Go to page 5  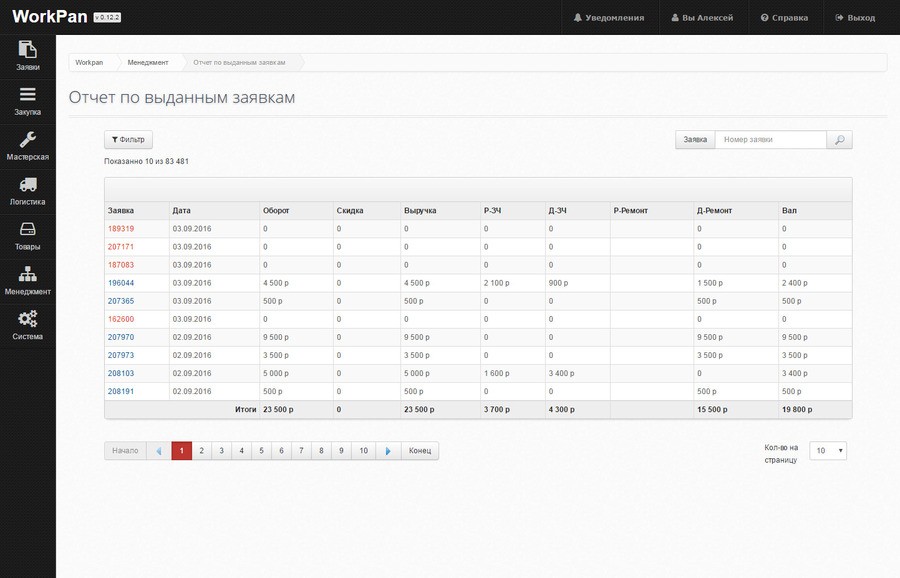tap(261, 451)
